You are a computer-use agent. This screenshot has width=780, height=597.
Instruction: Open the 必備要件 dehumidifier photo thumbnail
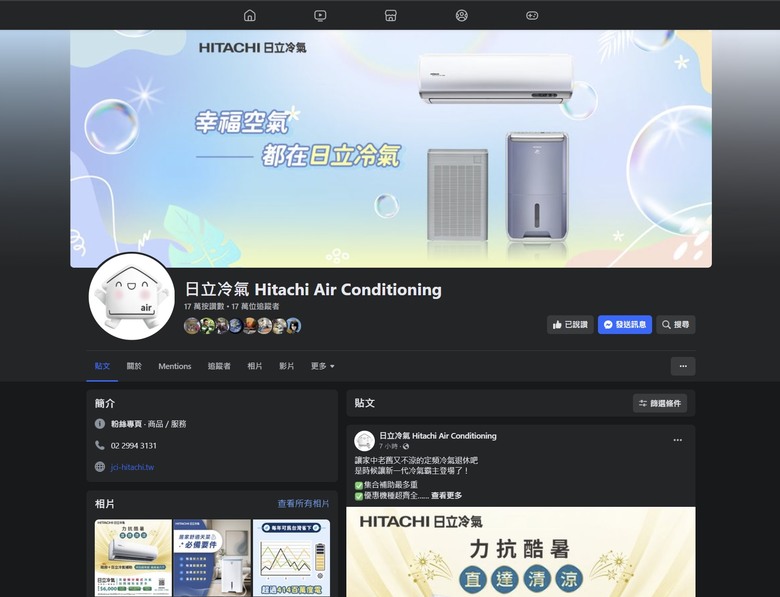click(212, 558)
